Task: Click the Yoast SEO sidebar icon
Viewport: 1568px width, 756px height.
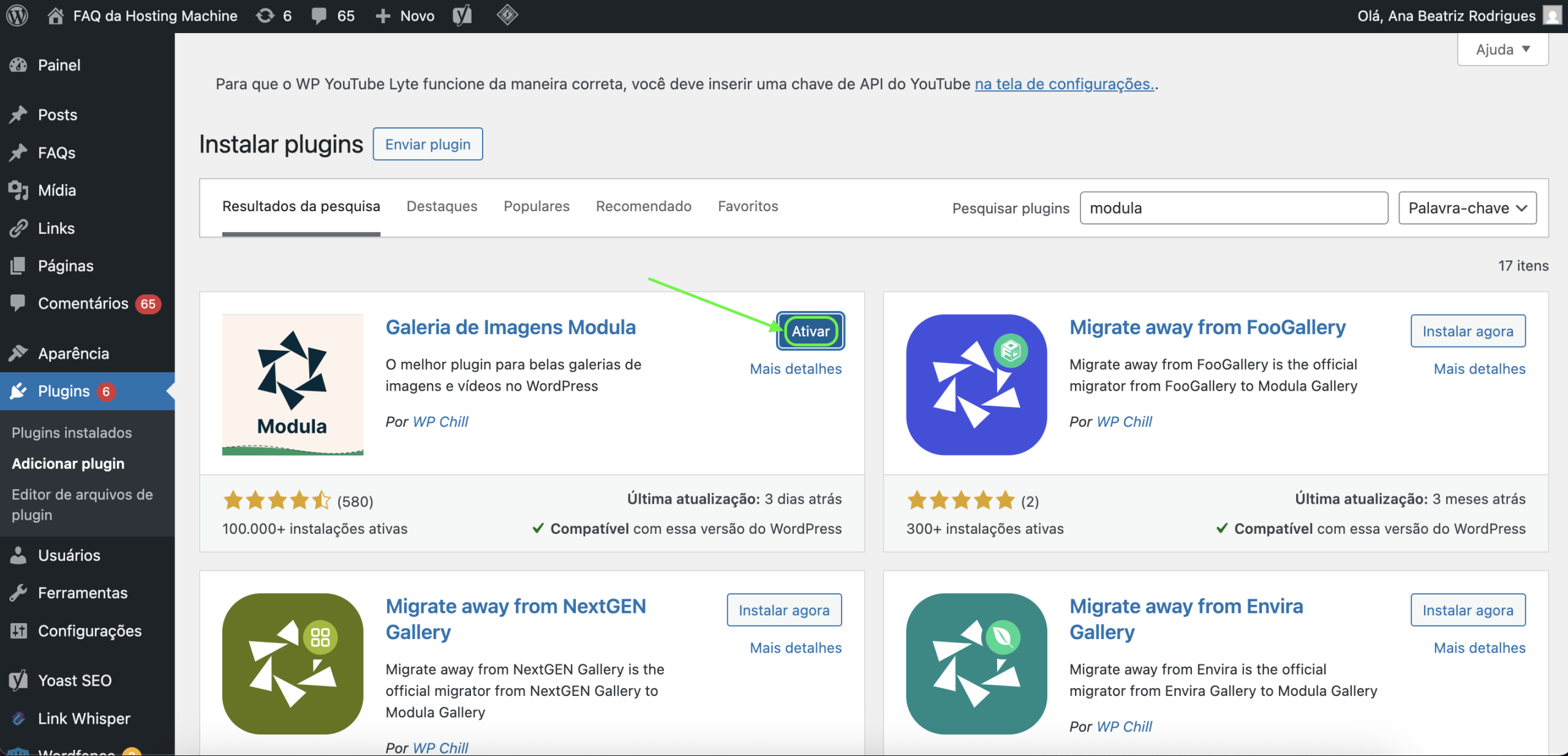Action: [18, 680]
